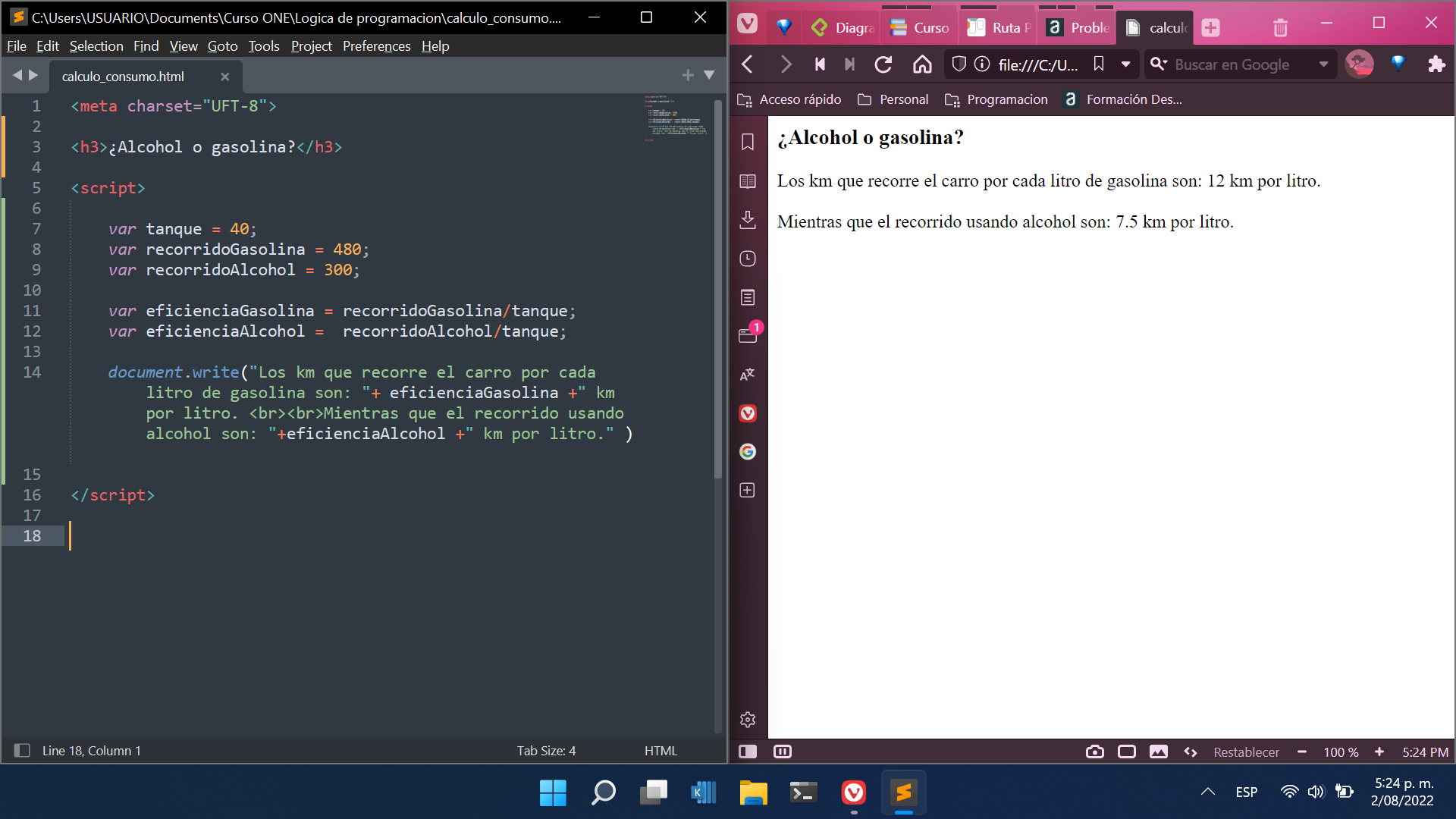Open search engine dropdown arrow
The image size is (1456, 819).
tap(1324, 64)
